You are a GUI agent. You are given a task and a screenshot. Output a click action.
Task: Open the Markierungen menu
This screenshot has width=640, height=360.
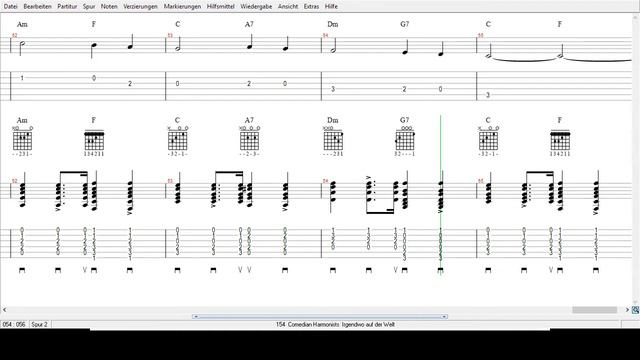point(182,7)
